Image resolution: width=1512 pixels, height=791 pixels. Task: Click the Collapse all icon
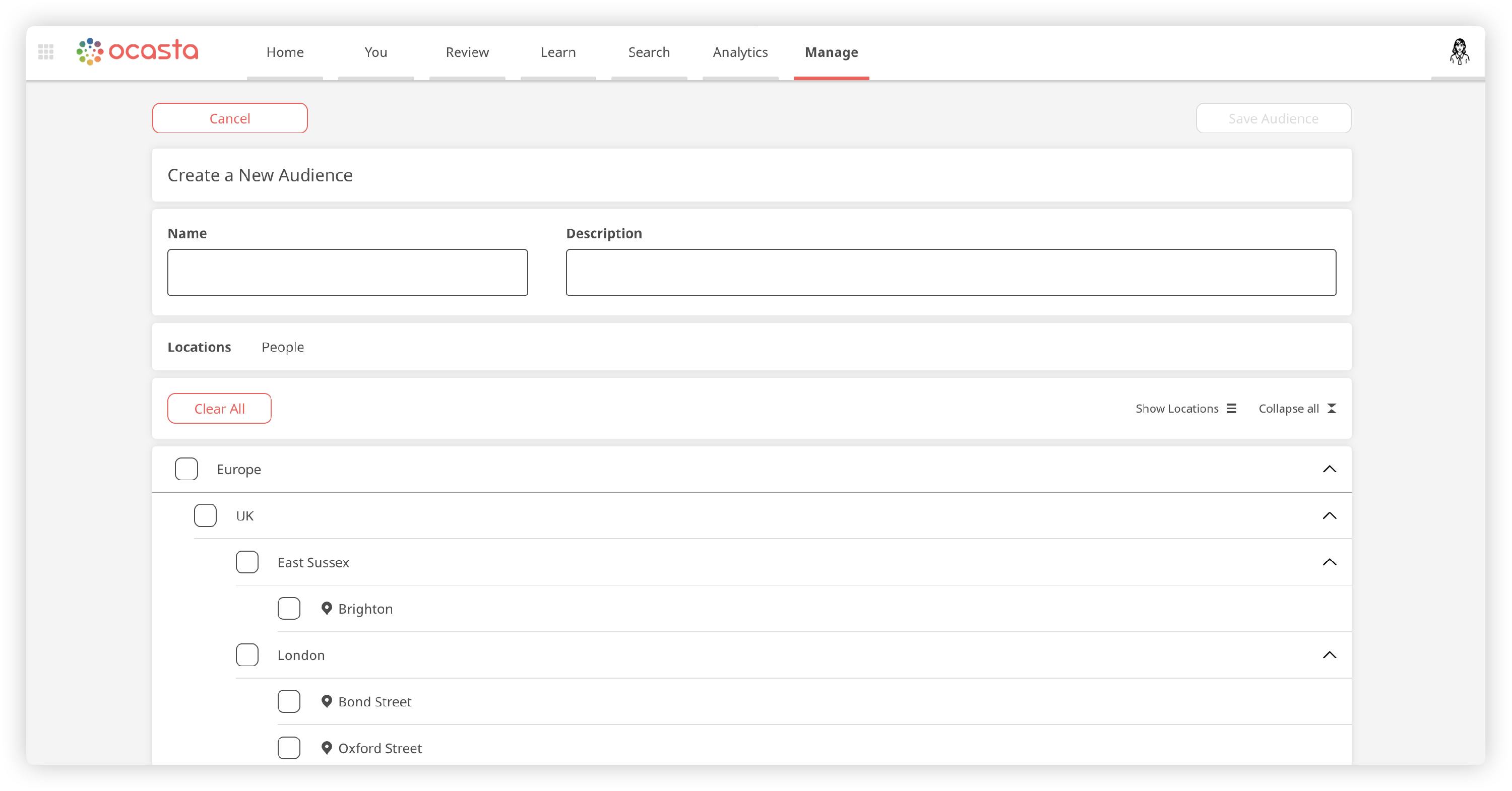pyautogui.click(x=1332, y=409)
